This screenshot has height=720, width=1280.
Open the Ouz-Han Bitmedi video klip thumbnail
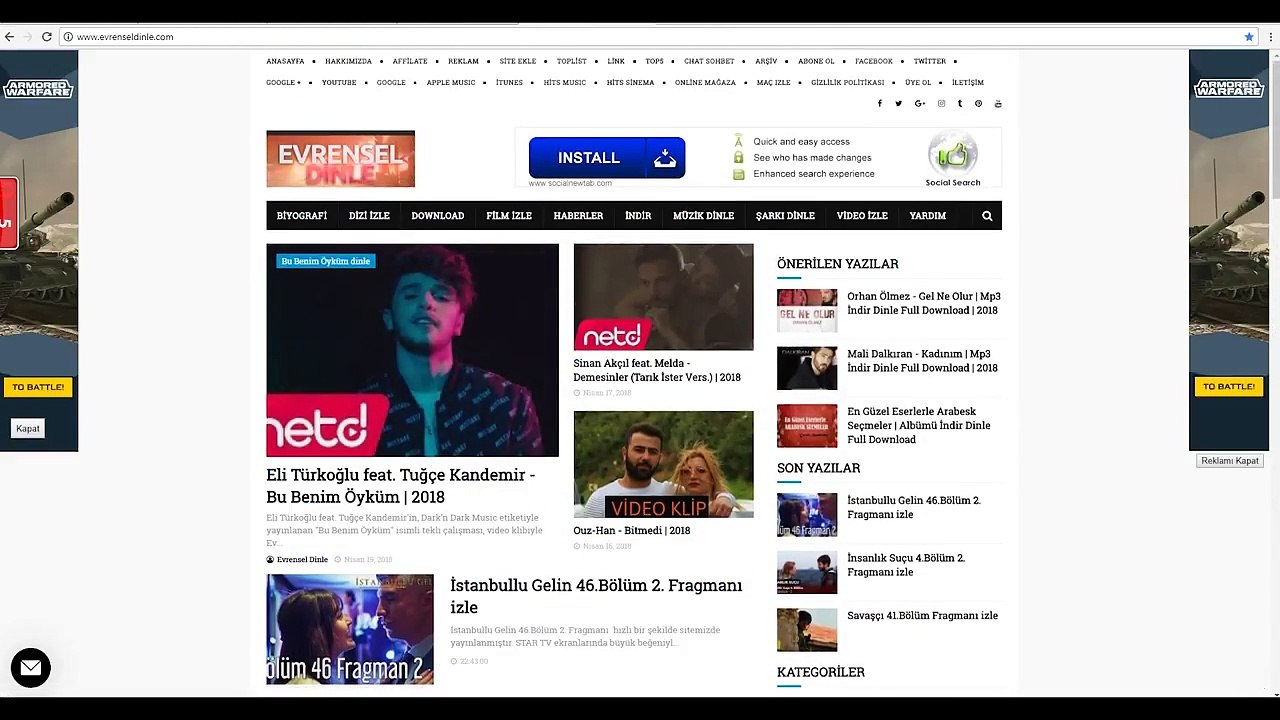[x=663, y=464]
